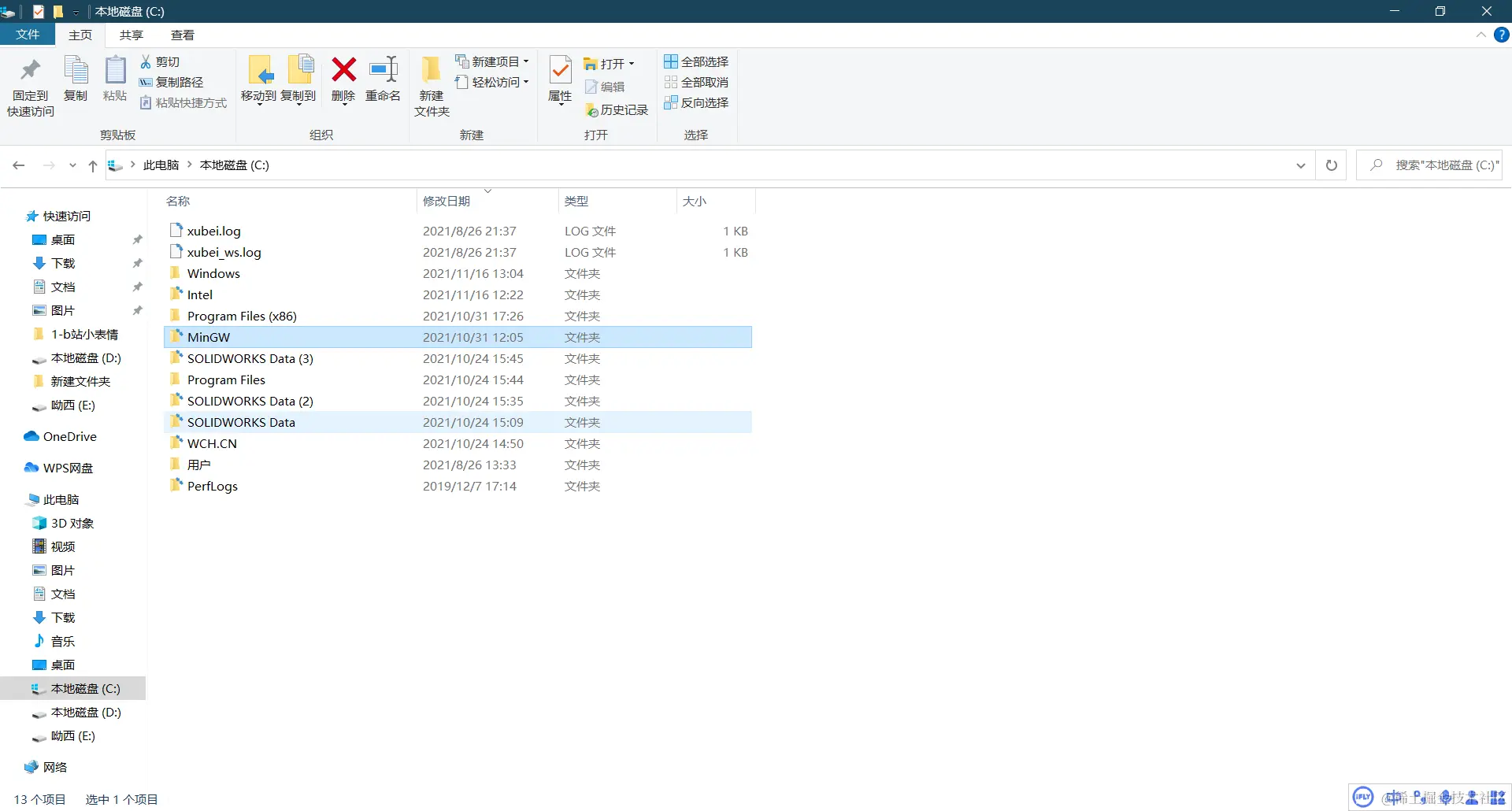Sort by the 大小 column header

click(x=716, y=201)
